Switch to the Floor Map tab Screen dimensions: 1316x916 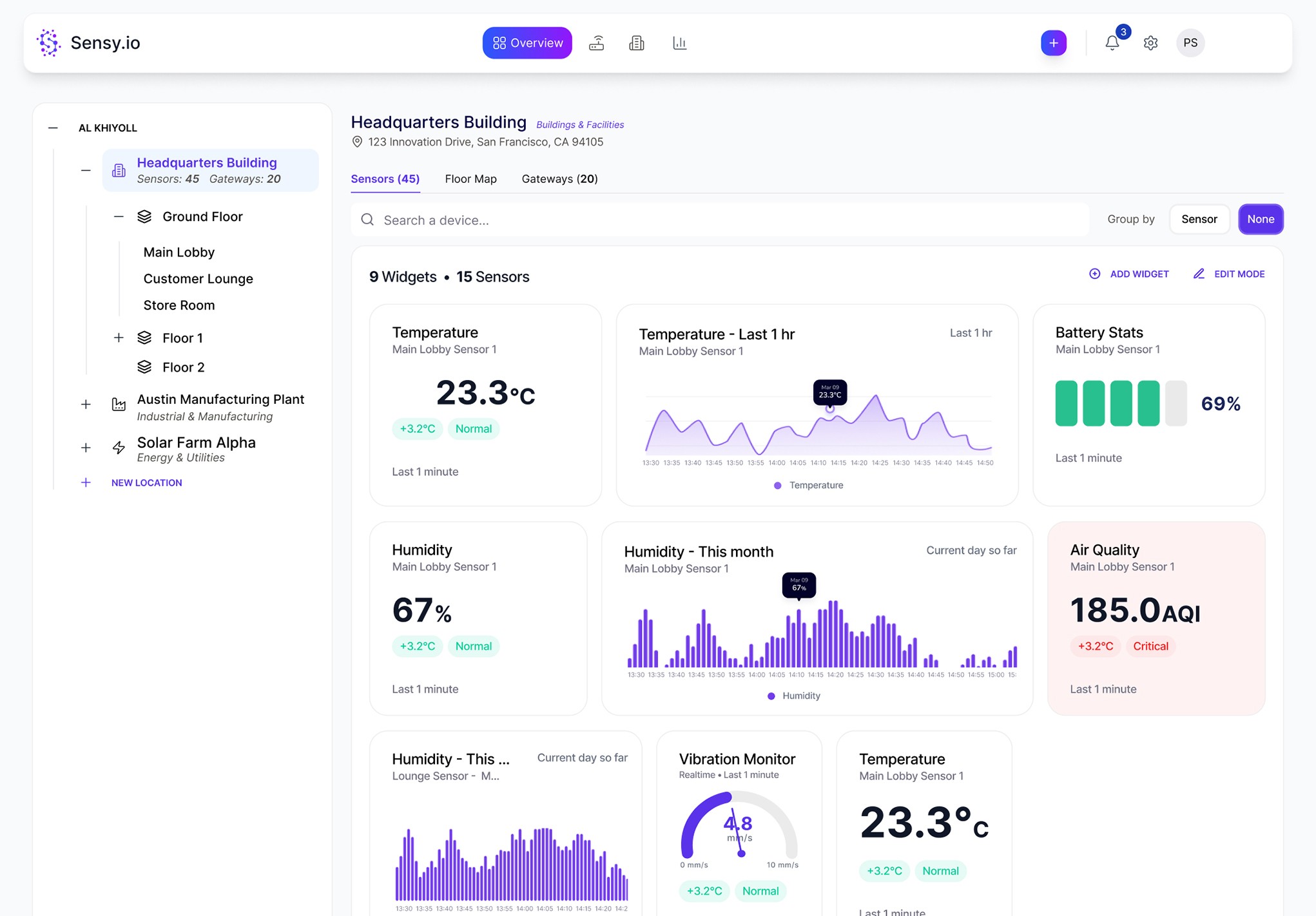470,179
